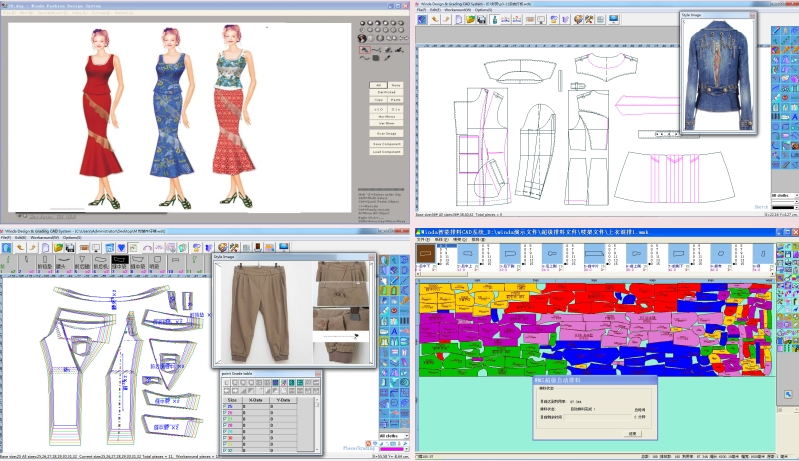The height and width of the screenshot is (461, 799).
Task: Click dialog button in auto-marker progress dialog
Action: coord(633,434)
